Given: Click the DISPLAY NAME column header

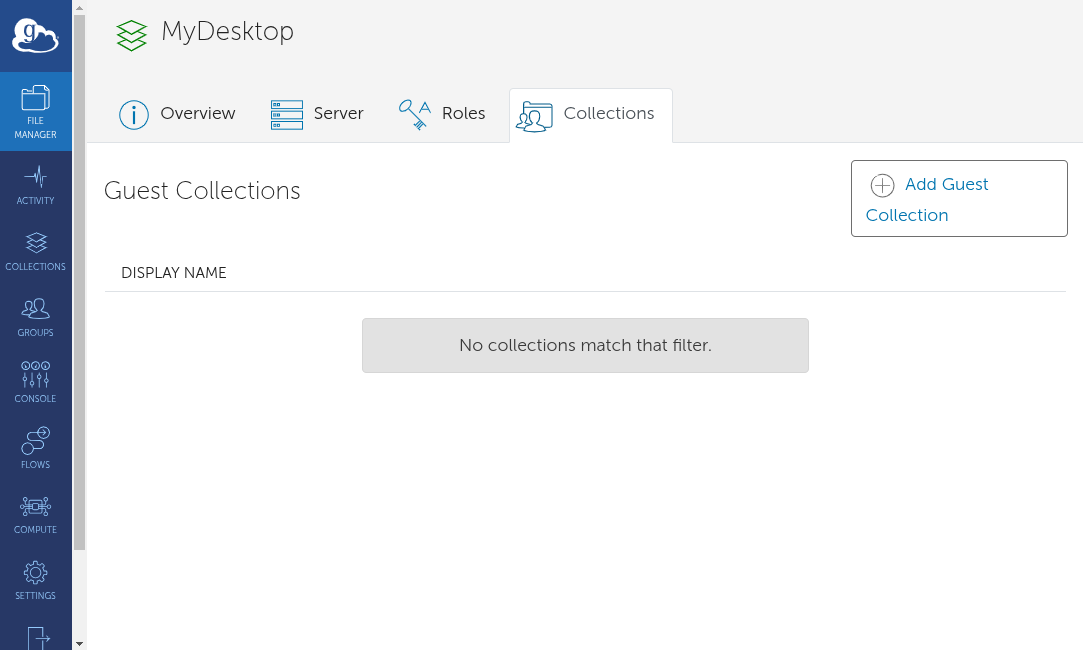Looking at the screenshot, I should pyautogui.click(x=174, y=273).
